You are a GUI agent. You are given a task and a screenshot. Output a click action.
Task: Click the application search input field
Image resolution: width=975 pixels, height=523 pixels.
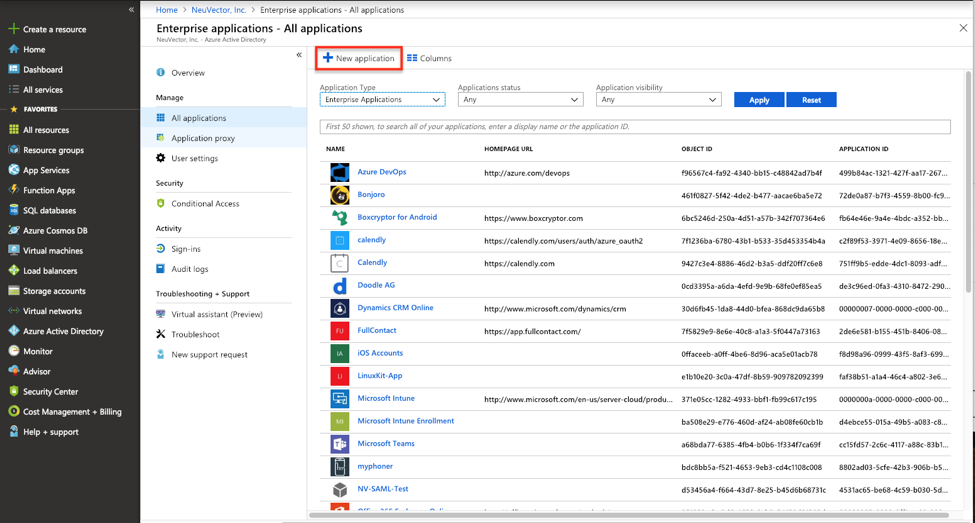(635, 126)
